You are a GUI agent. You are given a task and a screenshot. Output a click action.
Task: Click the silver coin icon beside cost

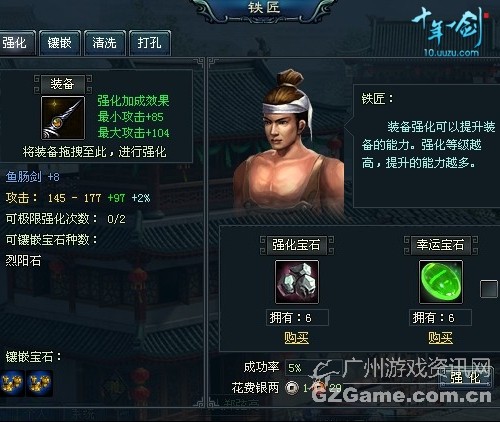[x=292, y=388]
